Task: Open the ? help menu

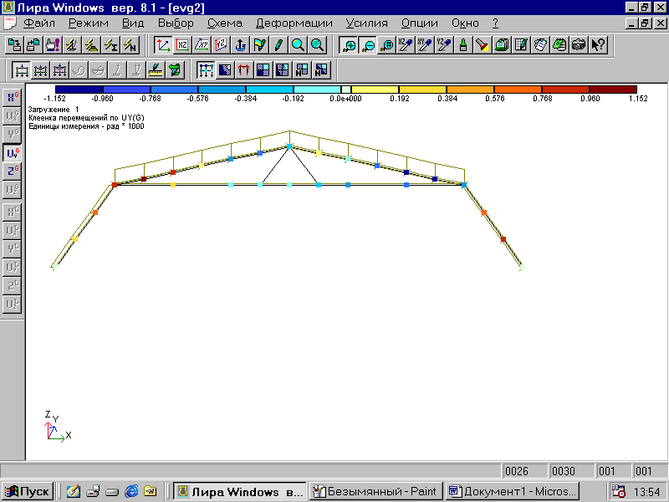Action: (x=495, y=23)
